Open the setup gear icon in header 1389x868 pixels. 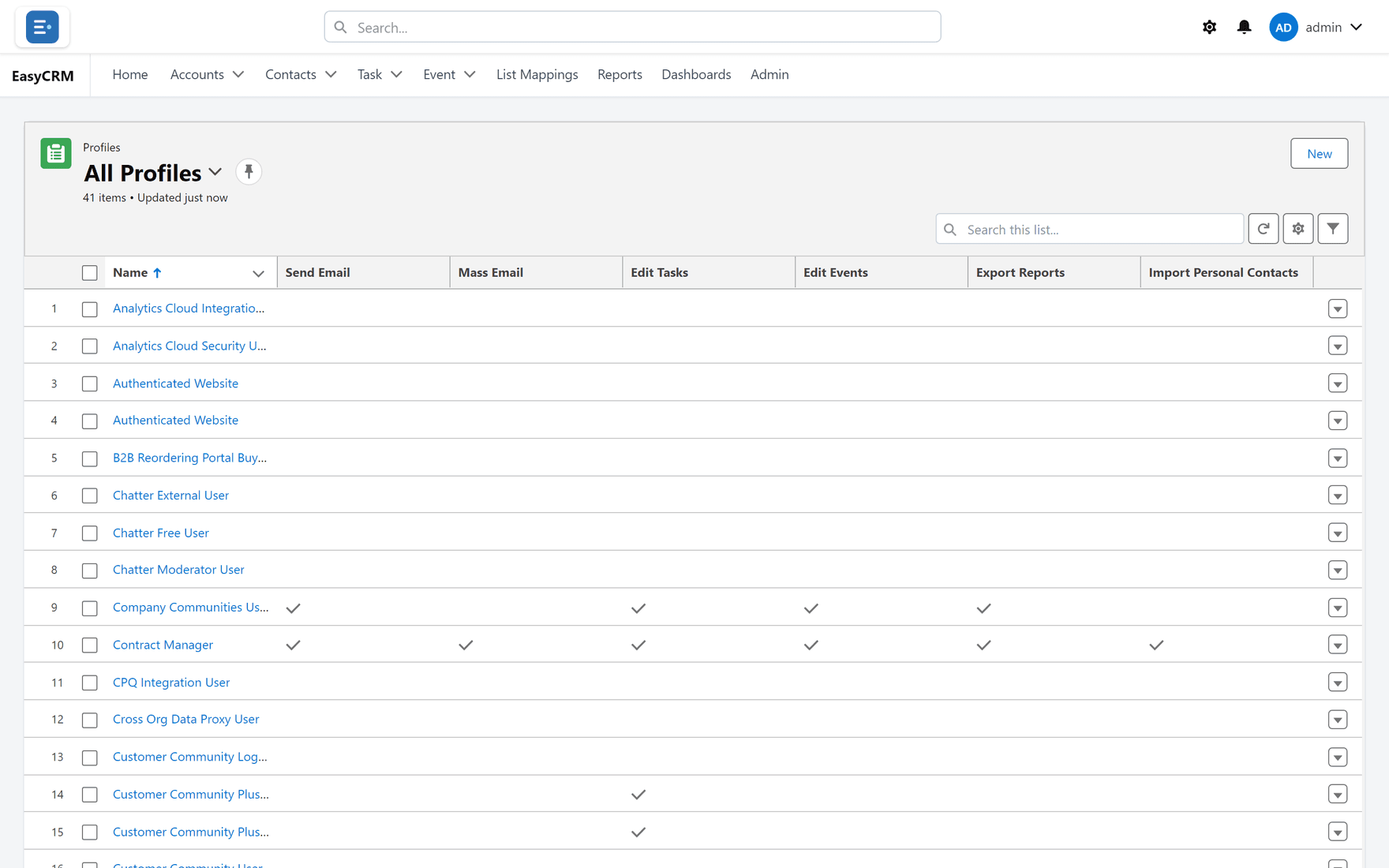point(1209,27)
